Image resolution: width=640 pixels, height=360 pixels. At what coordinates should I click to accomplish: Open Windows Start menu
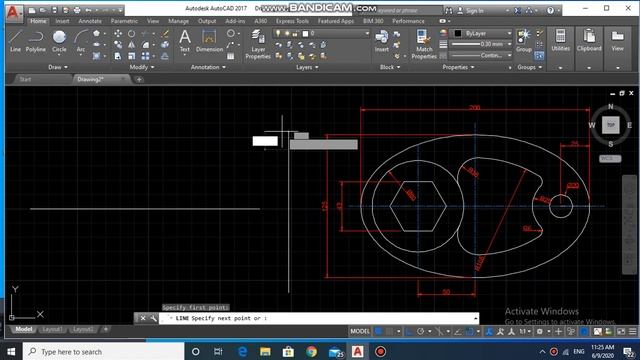[x=11, y=351]
